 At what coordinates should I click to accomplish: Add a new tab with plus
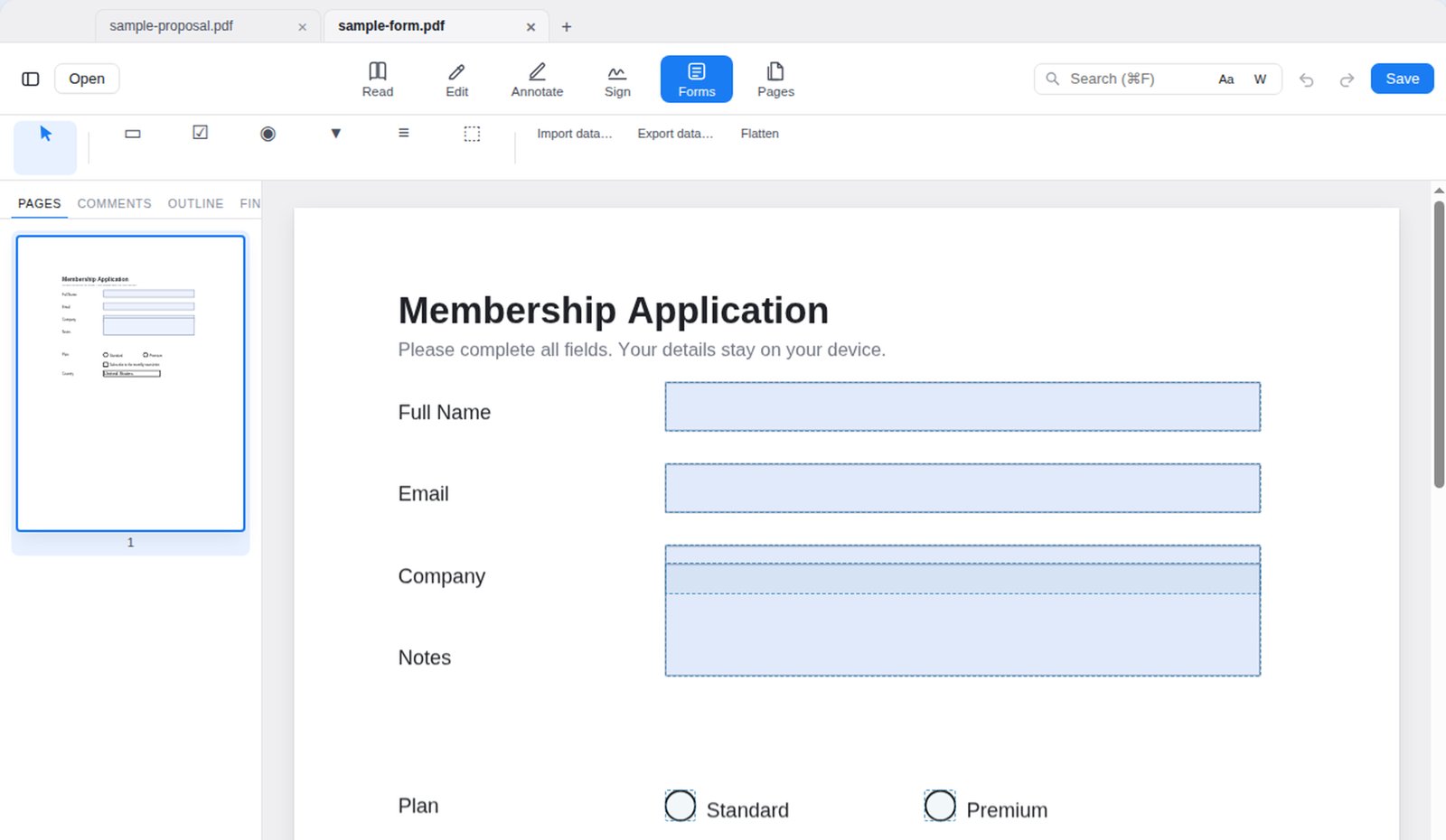(x=567, y=27)
